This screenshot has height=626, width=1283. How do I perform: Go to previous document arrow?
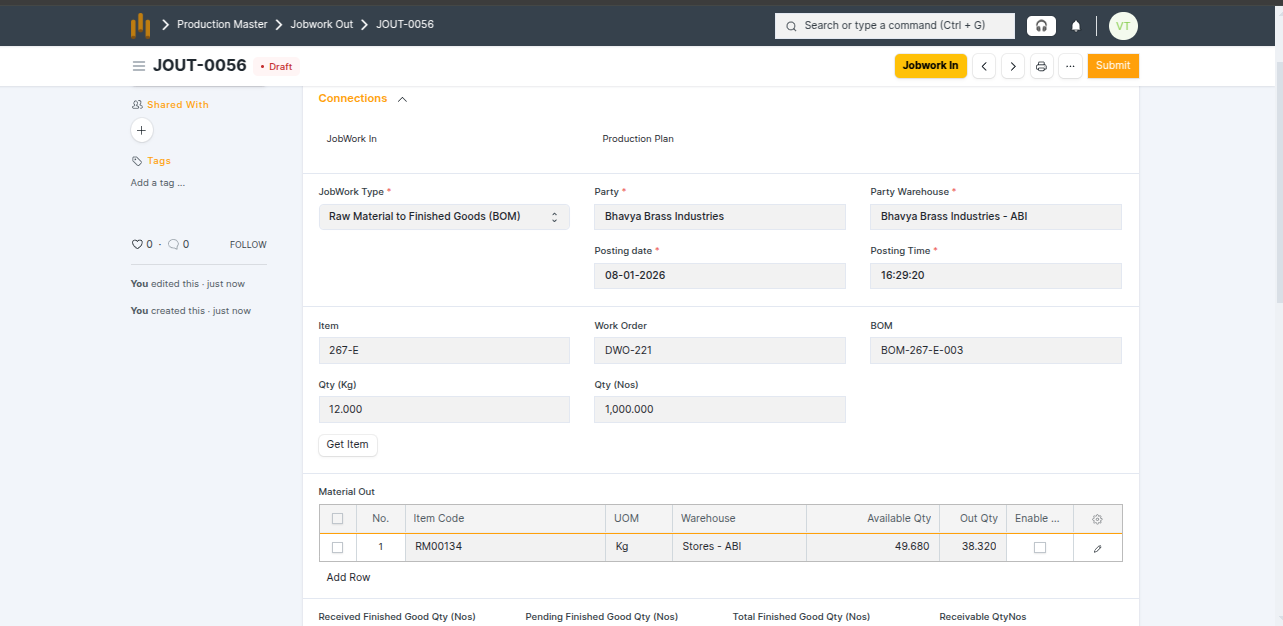coord(984,66)
